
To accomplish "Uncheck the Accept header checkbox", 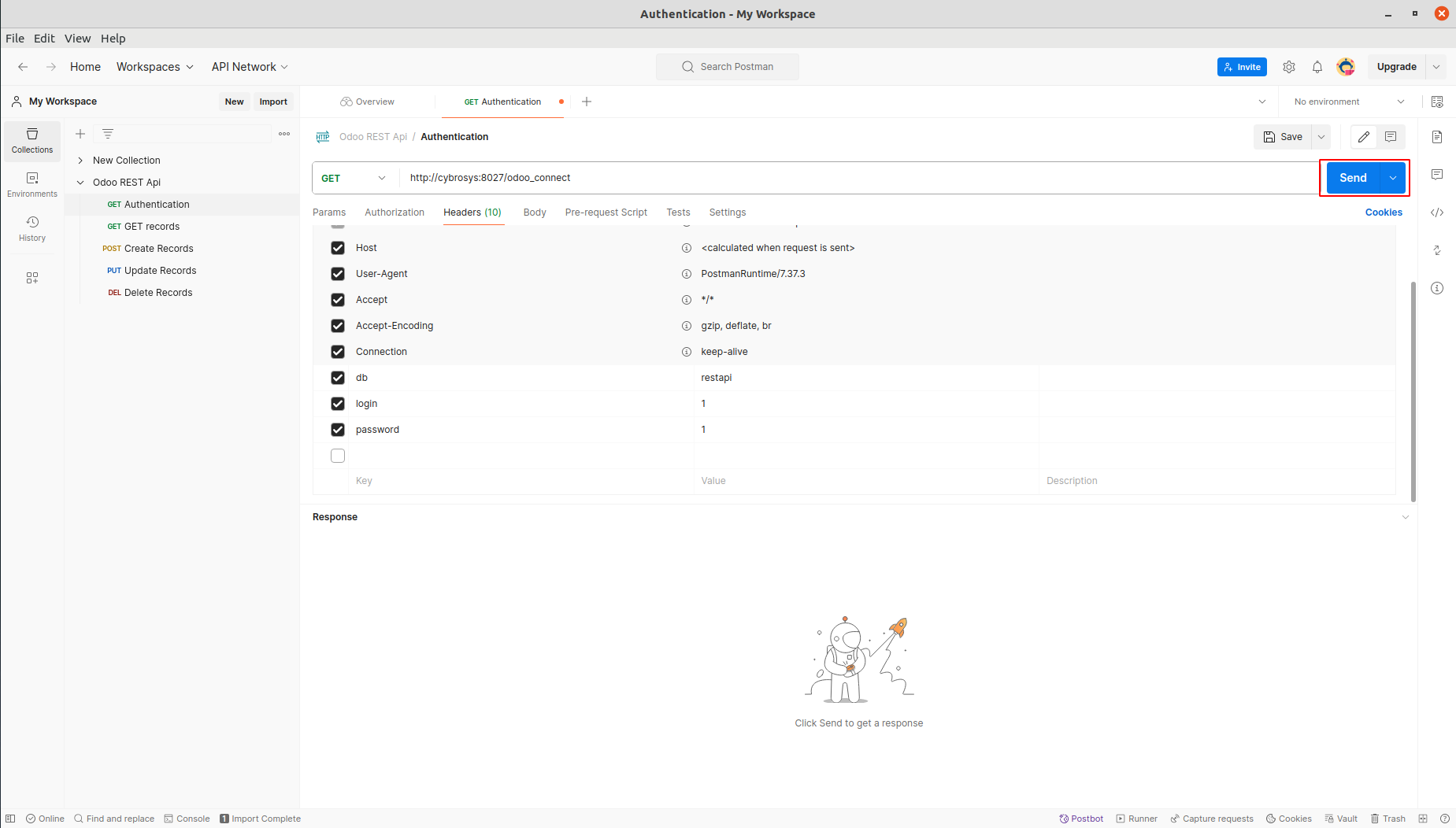I will tap(338, 300).
